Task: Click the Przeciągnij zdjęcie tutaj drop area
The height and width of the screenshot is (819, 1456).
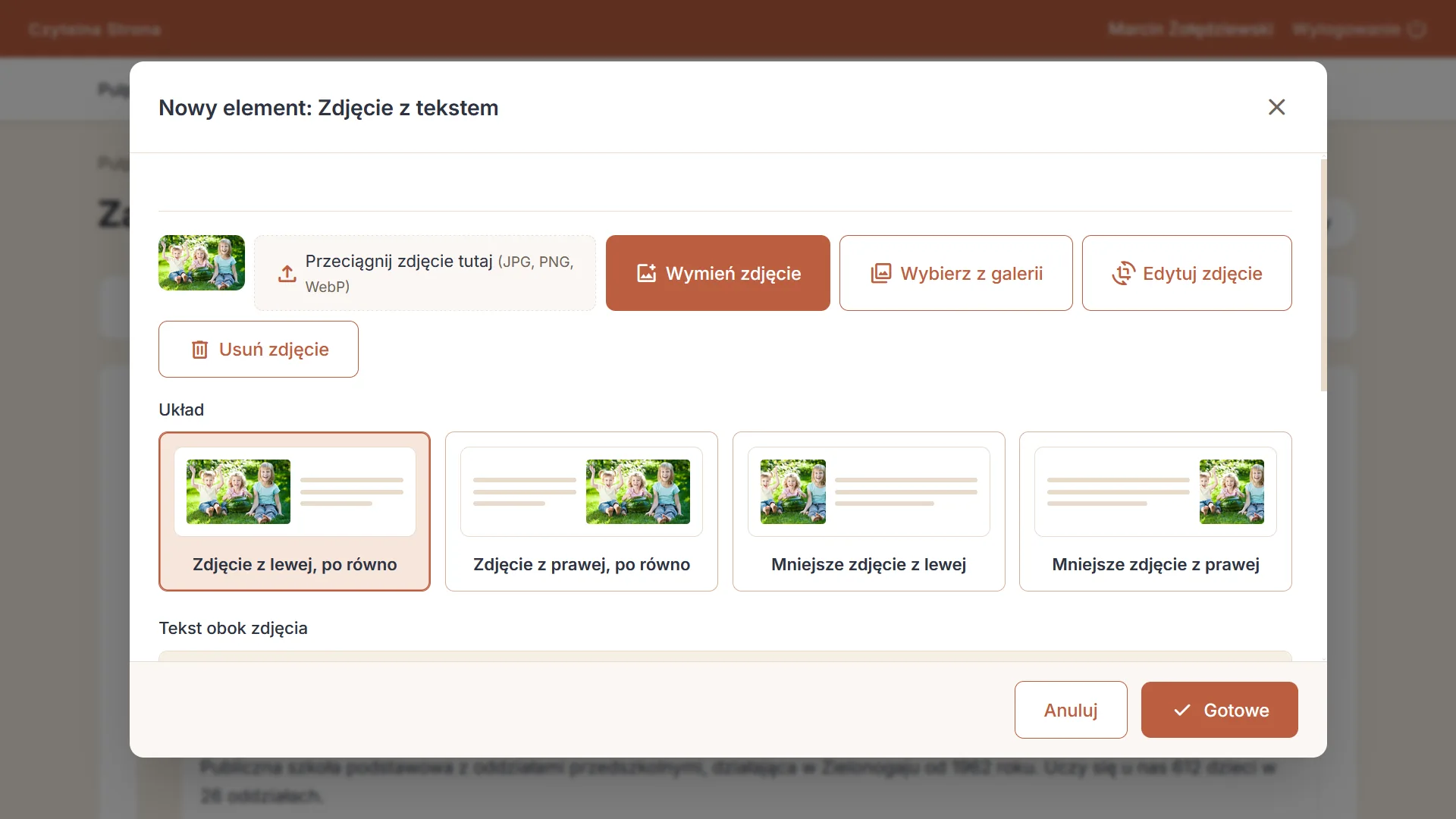Action: [x=425, y=273]
